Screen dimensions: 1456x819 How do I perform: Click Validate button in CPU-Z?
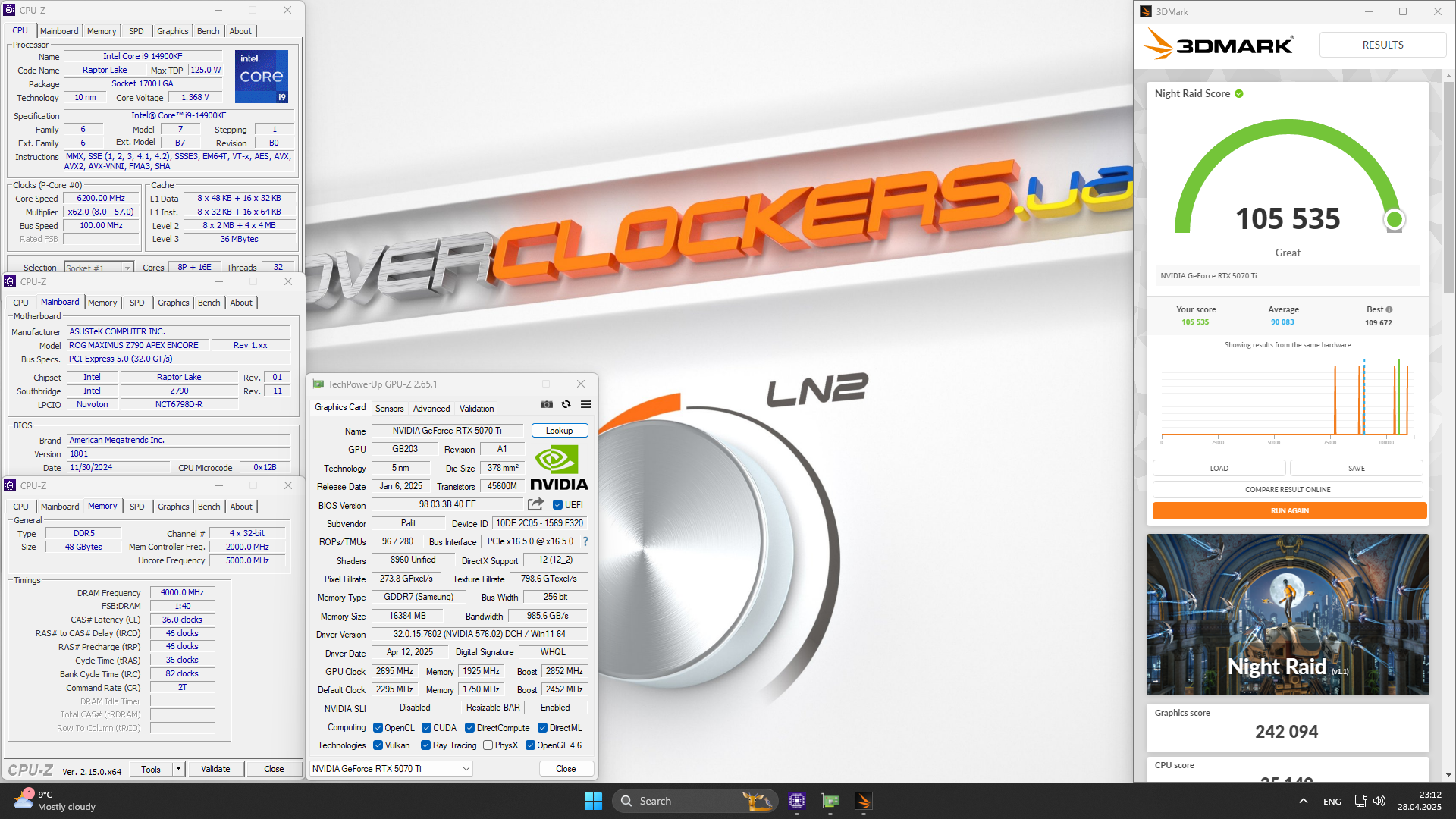[x=215, y=769]
